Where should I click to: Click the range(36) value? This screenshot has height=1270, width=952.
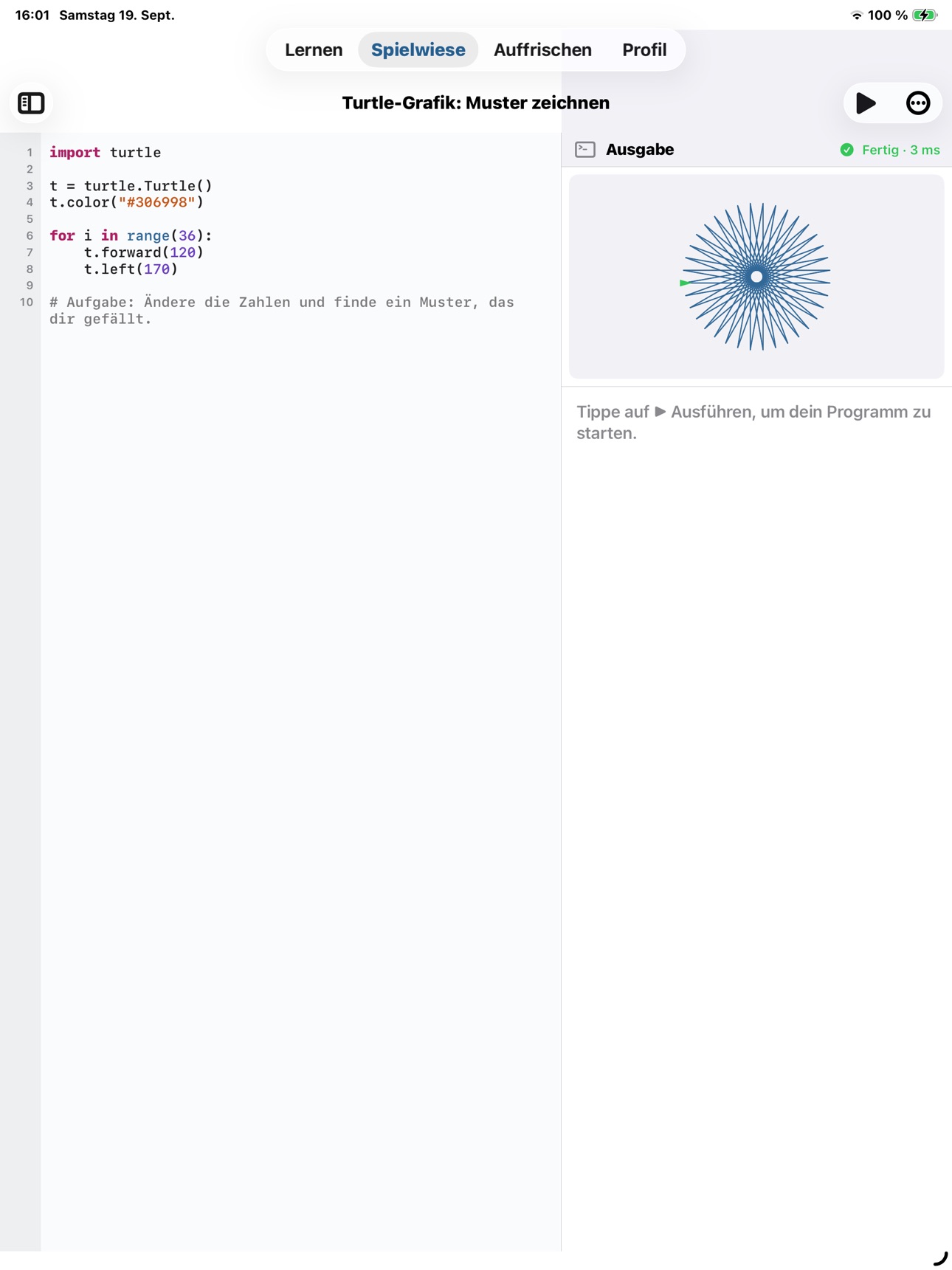187,235
